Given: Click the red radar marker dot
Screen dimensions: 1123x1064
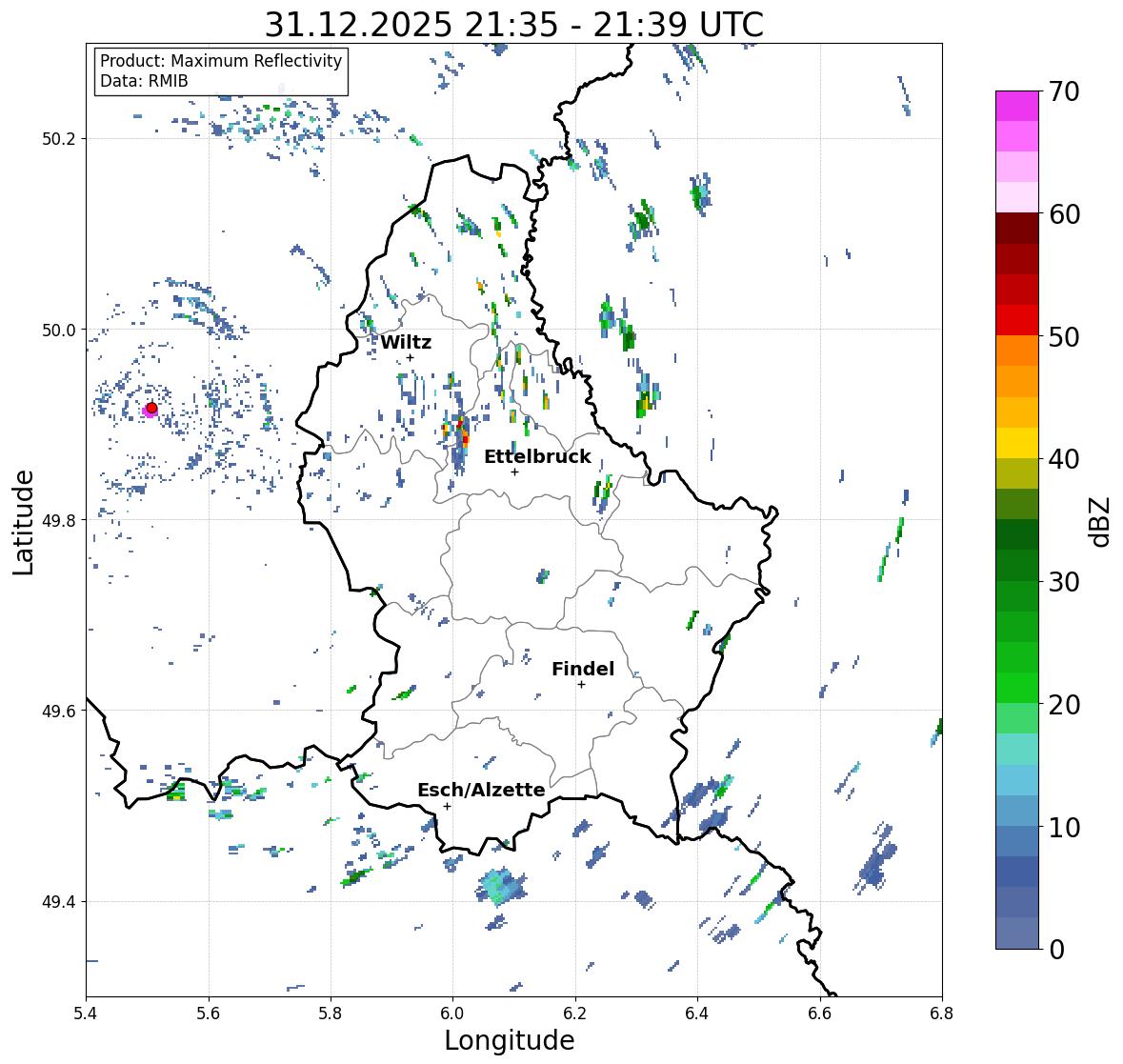Looking at the screenshot, I should [151, 408].
